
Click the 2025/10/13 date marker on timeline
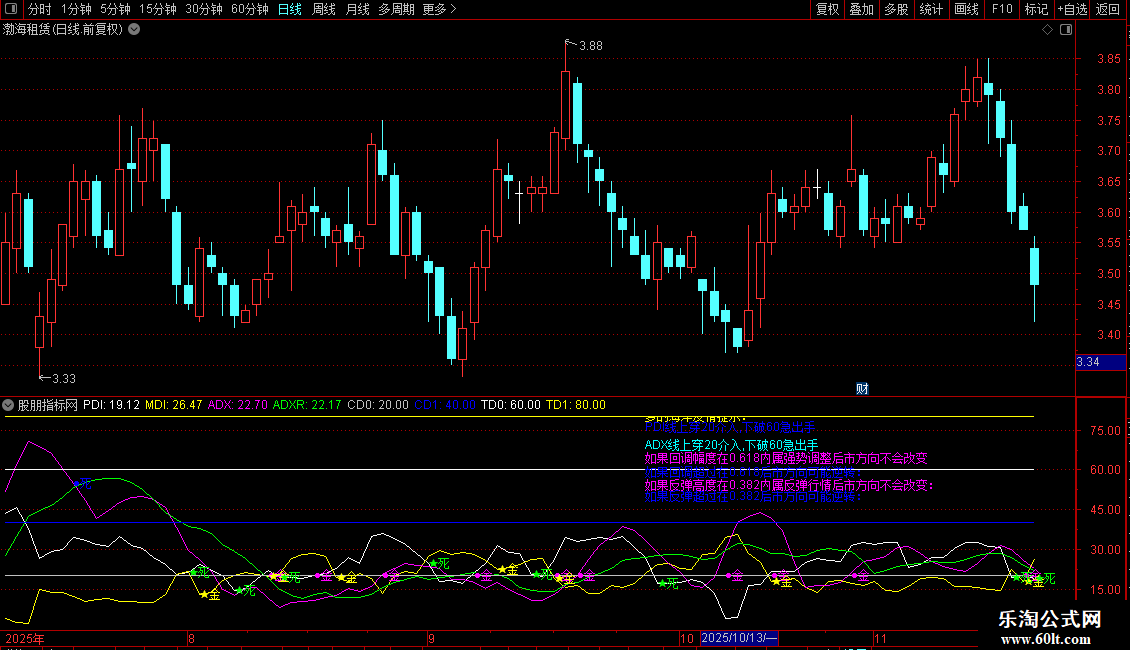pyautogui.click(x=740, y=638)
